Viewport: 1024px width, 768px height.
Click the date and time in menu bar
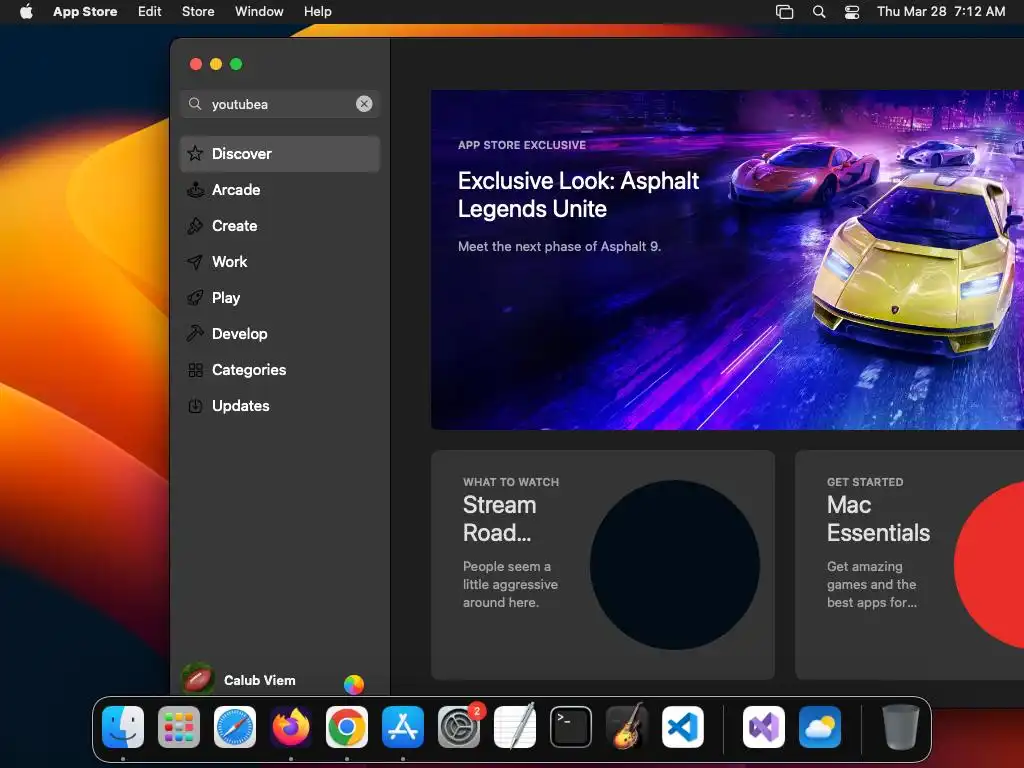coord(941,11)
